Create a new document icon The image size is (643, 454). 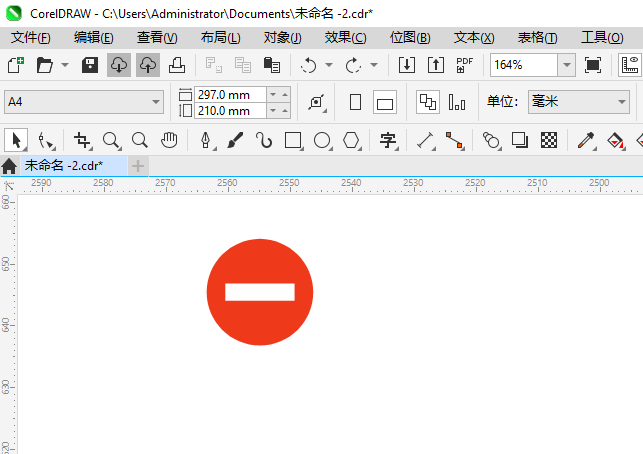point(16,65)
